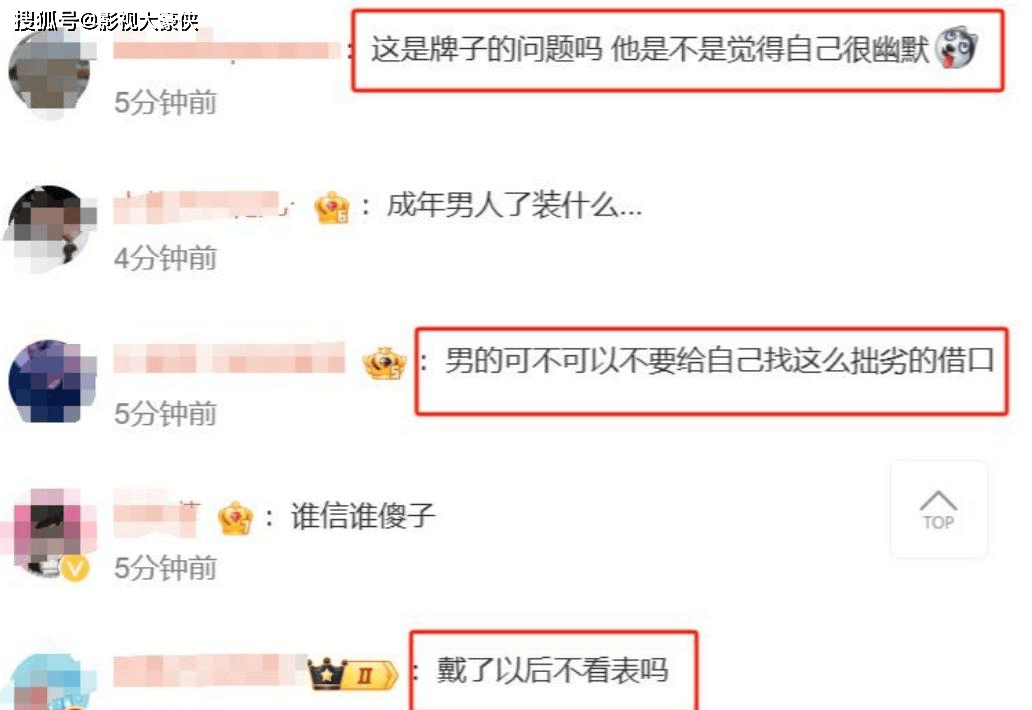Click the gold V verified badge
Image resolution: width=1032 pixels, height=710 pixels.
(x=74, y=567)
